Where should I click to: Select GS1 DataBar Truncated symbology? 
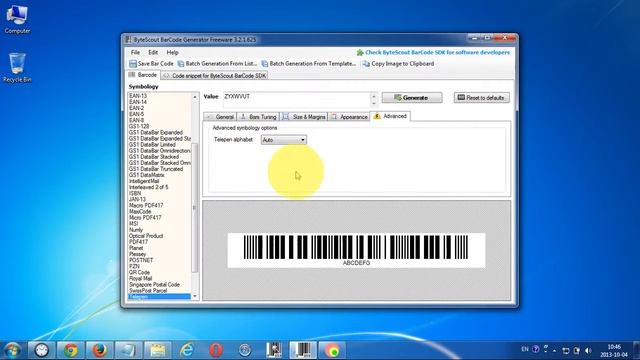coord(156,169)
